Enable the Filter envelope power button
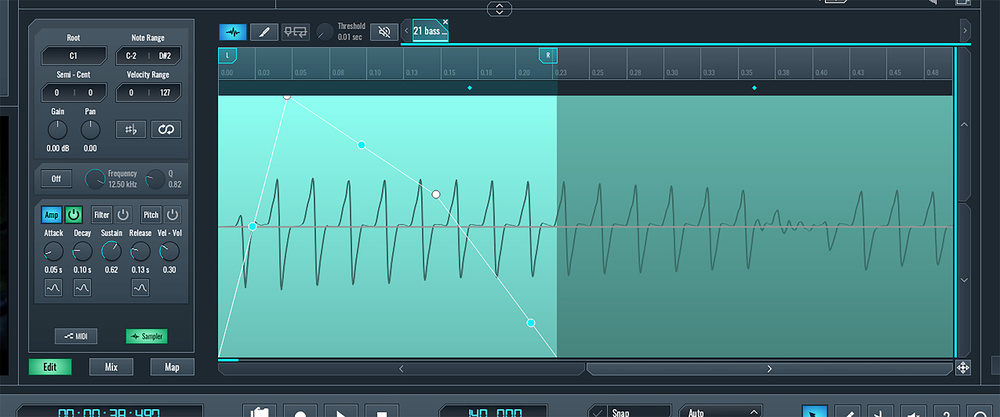Image resolution: width=1000 pixels, height=417 pixels. [x=123, y=214]
